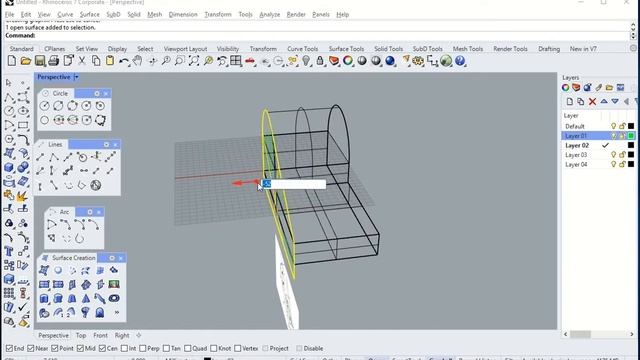The width and height of the screenshot is (640, 360).
Task: Click the Default layer black color swatch
Action: [x=631, y=126]
